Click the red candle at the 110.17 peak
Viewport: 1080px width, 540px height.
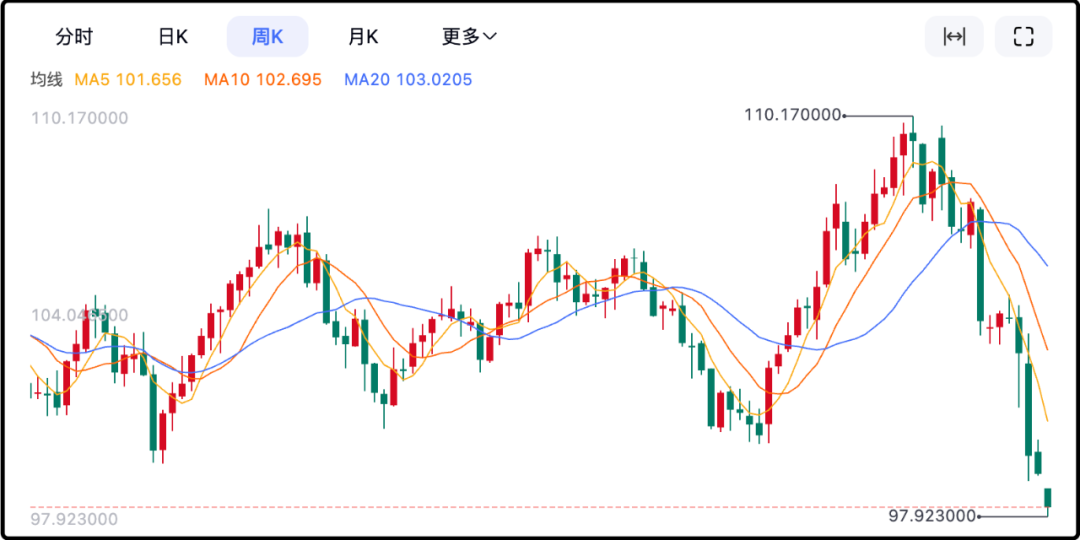[x=903, y=143]
